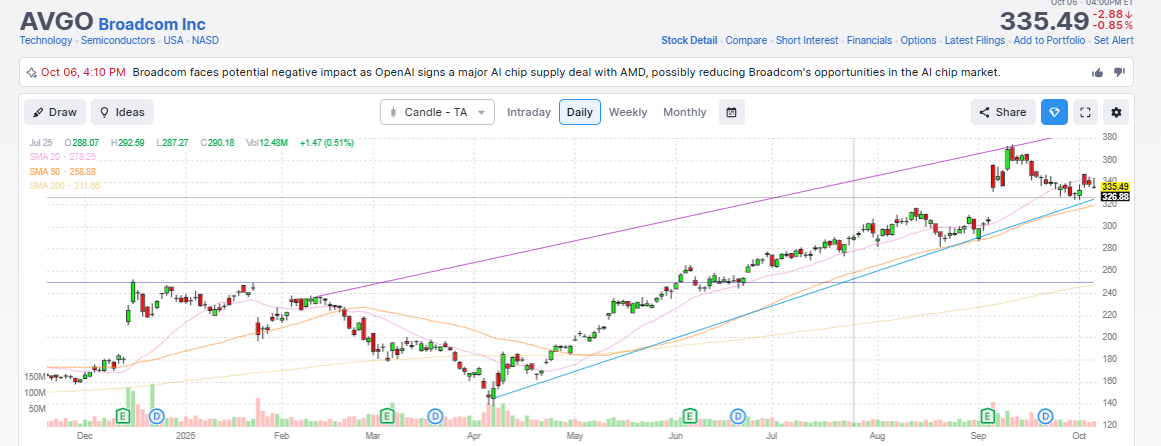The height and width of the screenshot is (446, 1161).
Task: Click the December earnings E marker
Action: tap(124, 416)
